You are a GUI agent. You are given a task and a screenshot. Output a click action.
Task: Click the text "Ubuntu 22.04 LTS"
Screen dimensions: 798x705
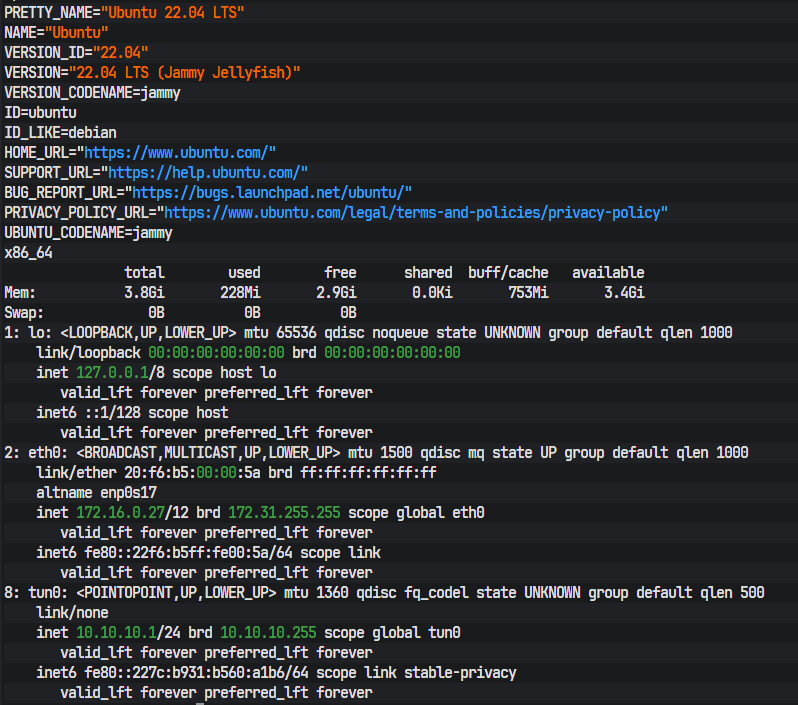173,12
